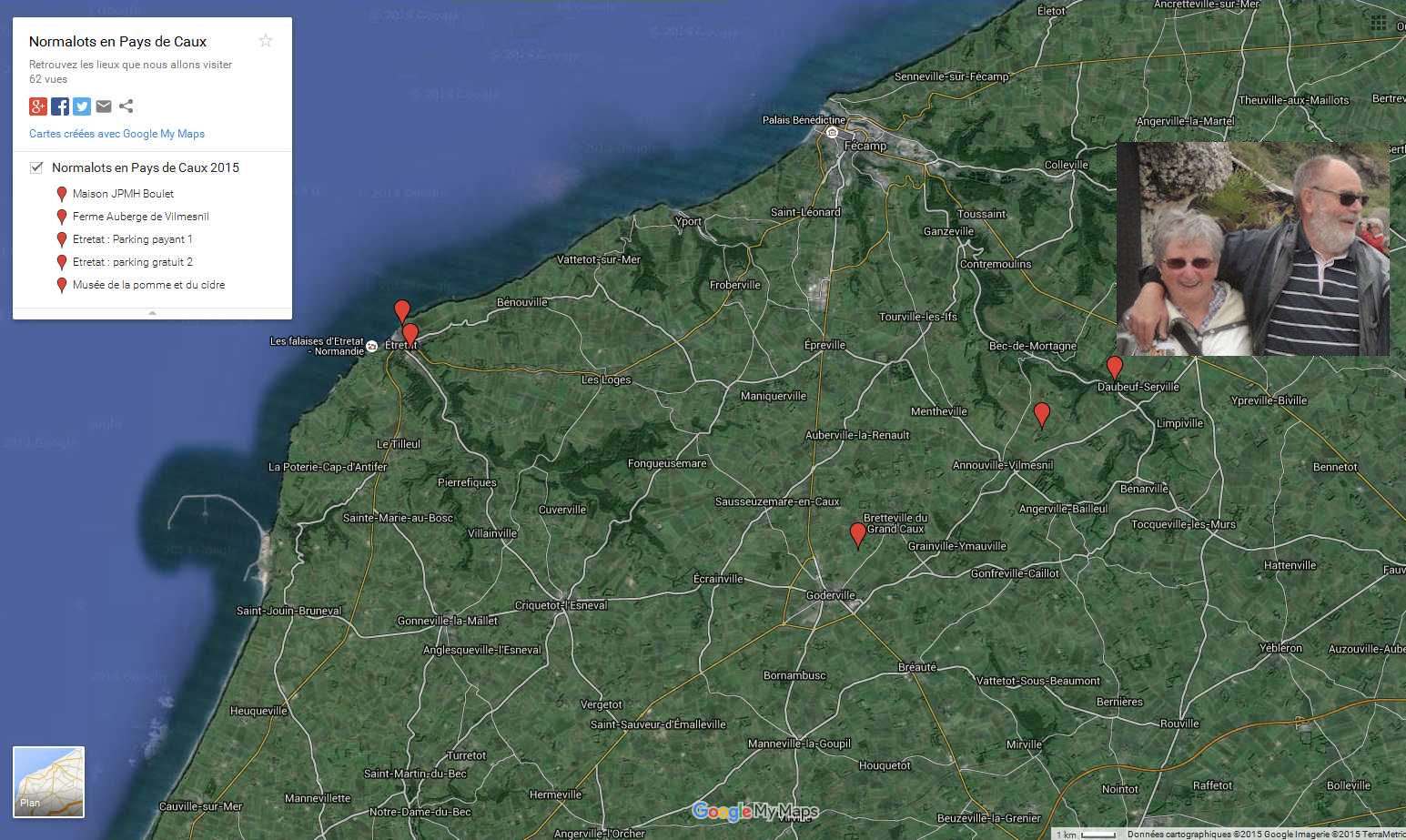This screenshot has width=1406, height=840.
Task: Star the Normalots en Pays de Caux map
Action: pos(266,40)
